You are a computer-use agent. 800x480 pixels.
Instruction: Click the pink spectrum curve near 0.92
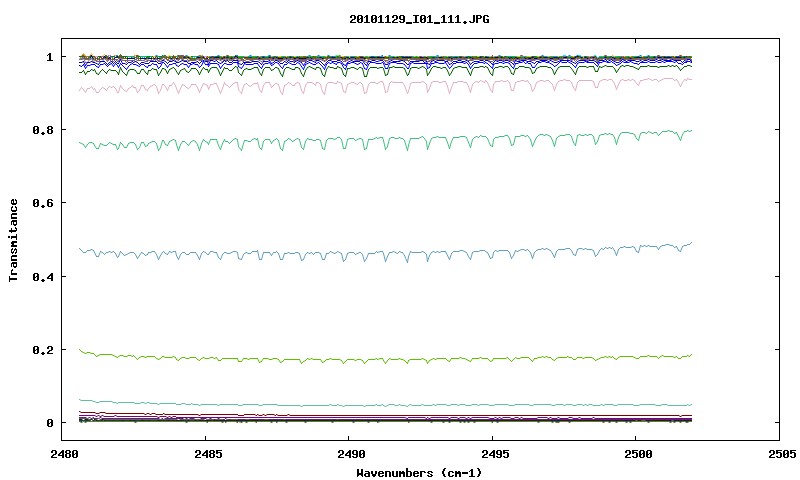point(385,86)
